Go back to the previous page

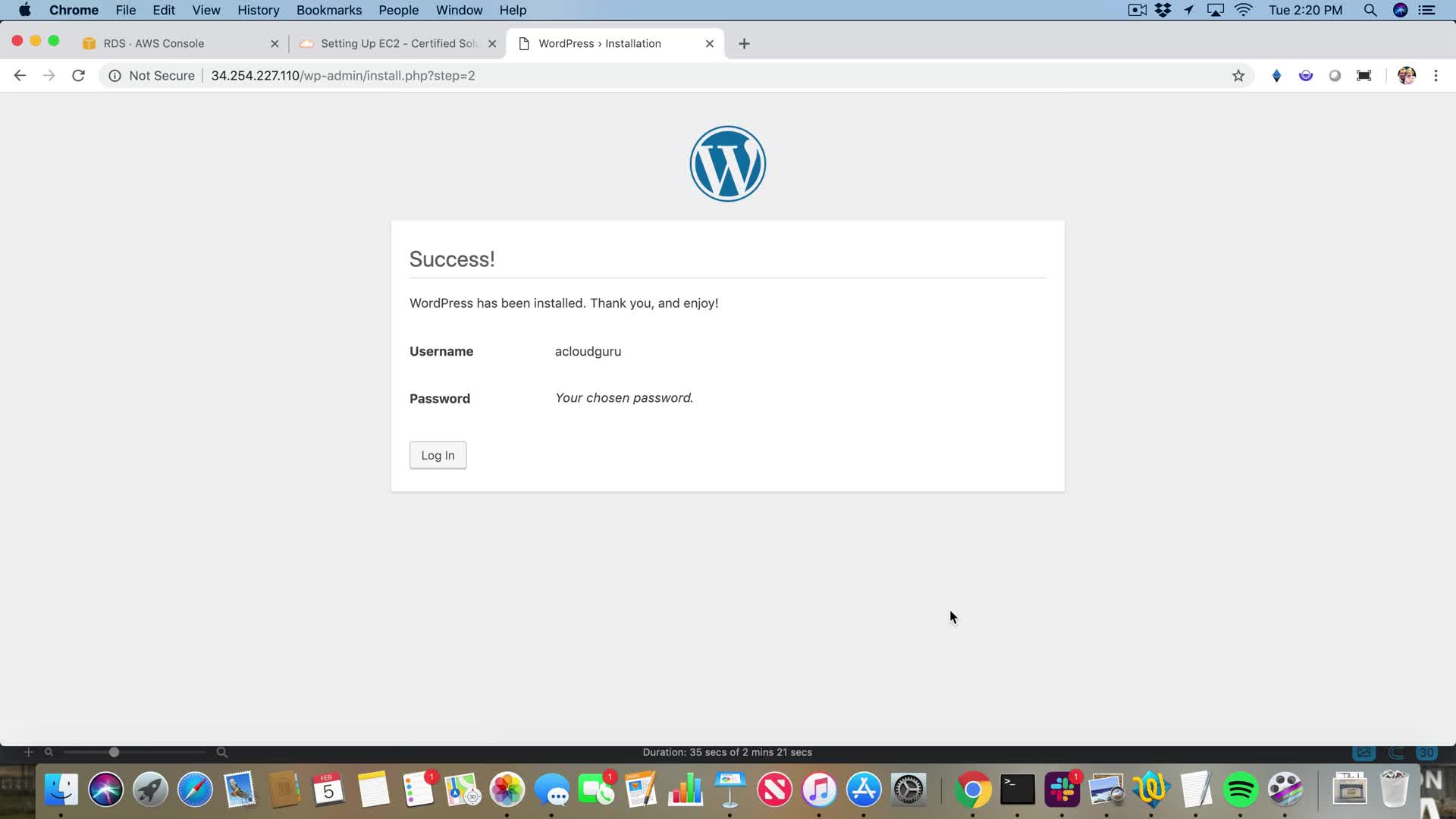pyautogui.click(x=20, y=76)
